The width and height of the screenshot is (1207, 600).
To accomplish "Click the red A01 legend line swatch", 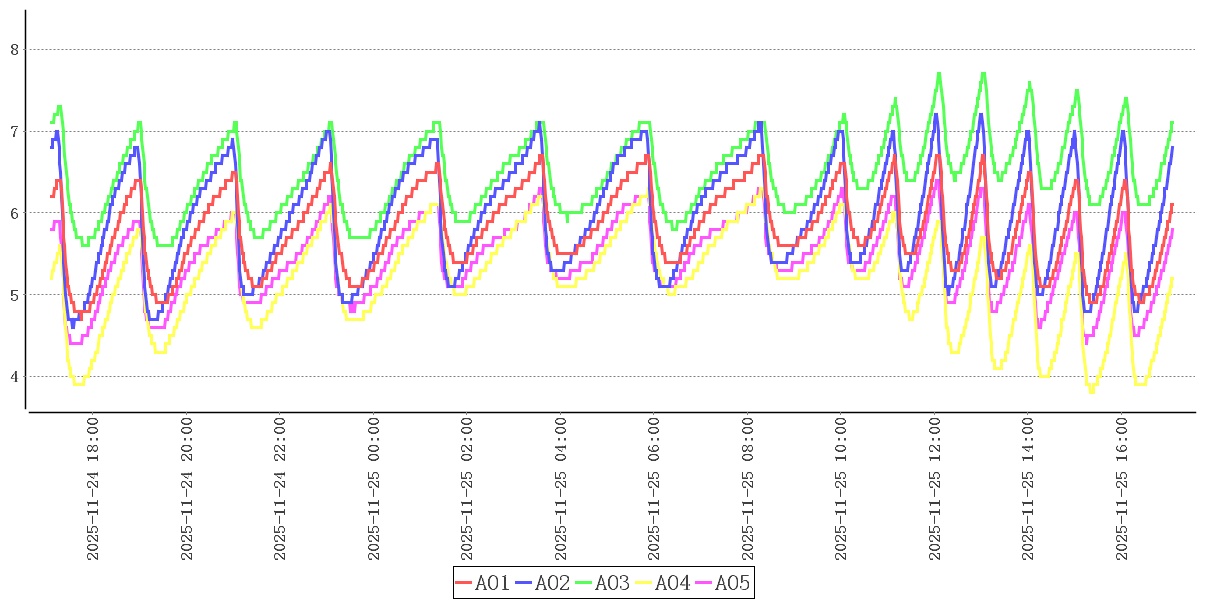I will (464, 583).
